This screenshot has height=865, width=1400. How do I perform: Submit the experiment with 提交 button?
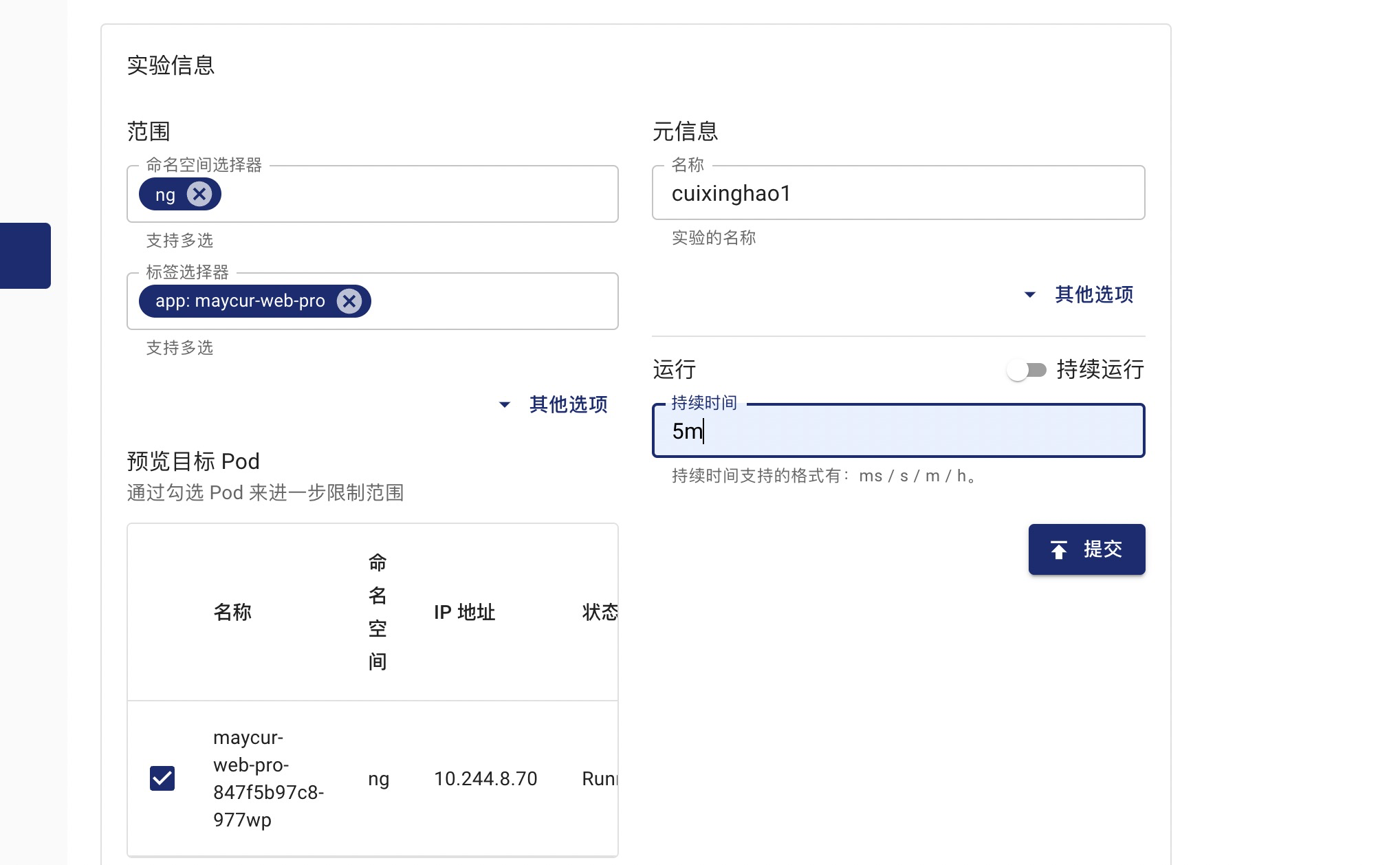1087,549
